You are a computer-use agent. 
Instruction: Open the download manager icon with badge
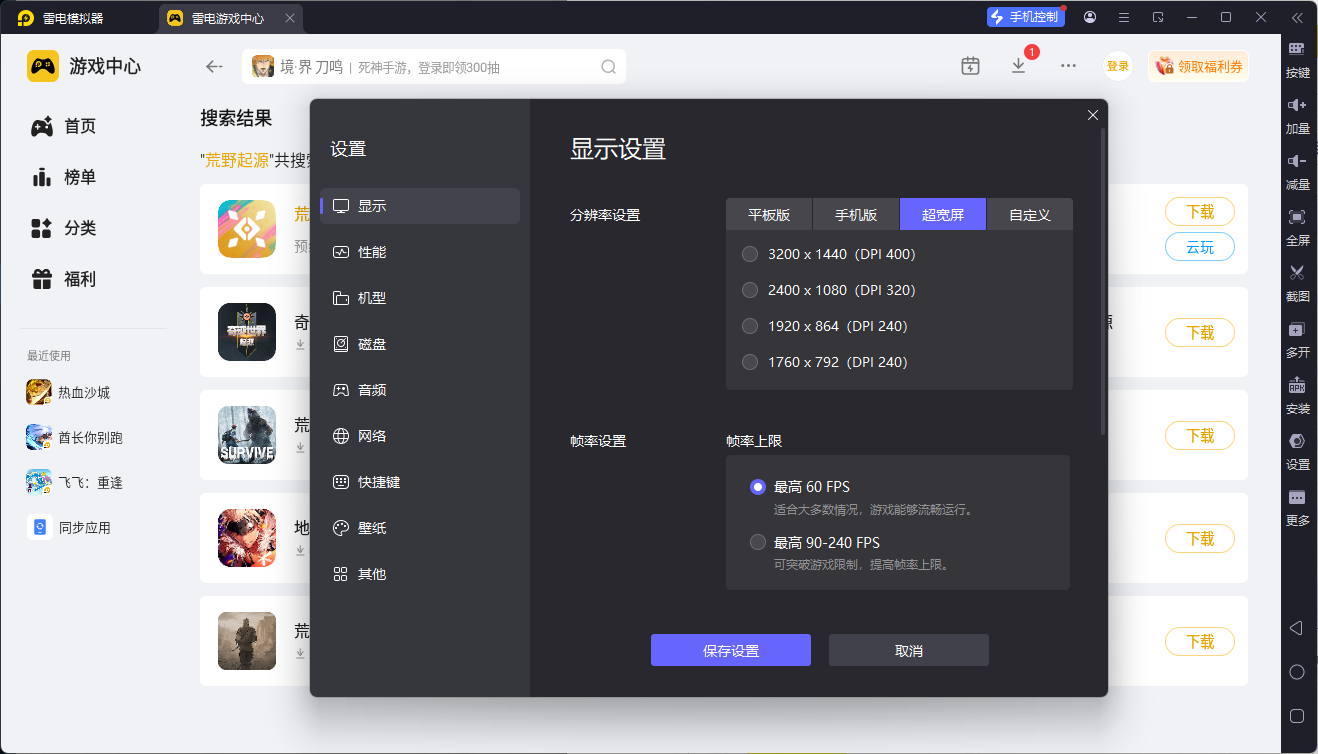coord(1019,64)
